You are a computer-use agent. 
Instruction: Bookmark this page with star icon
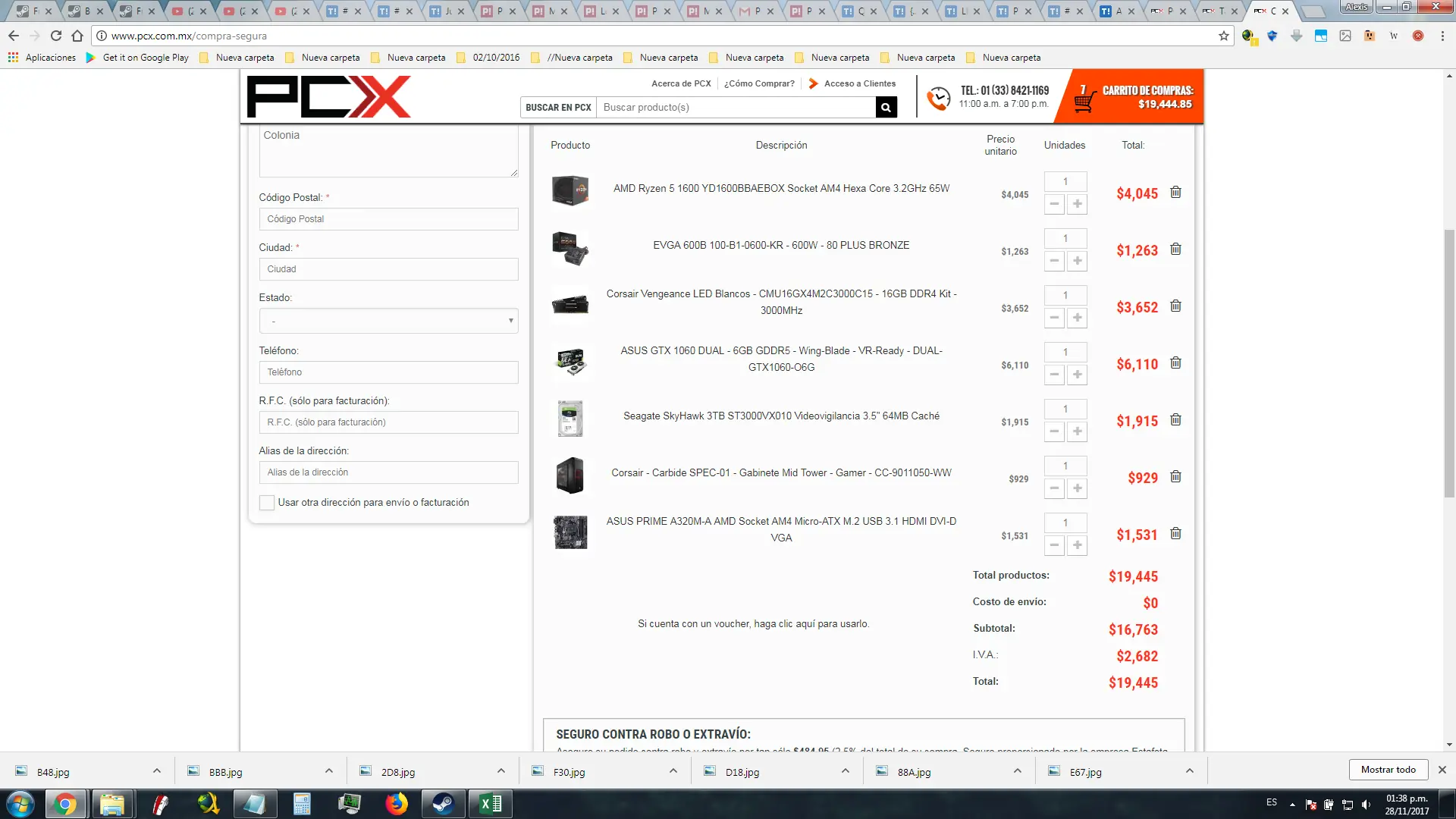coord(1223,36)
